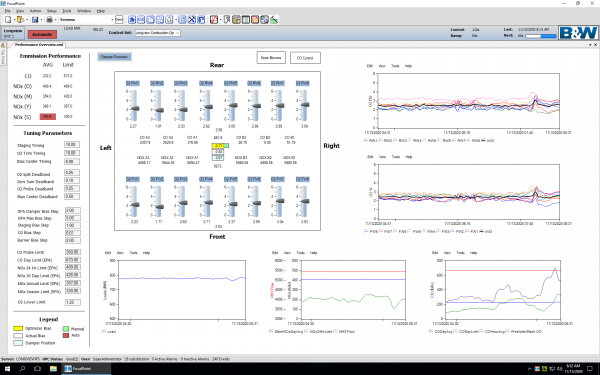This screenshot has height=375, width=600.
Task: Open the Windows Start menu
Action: (7, 369)
